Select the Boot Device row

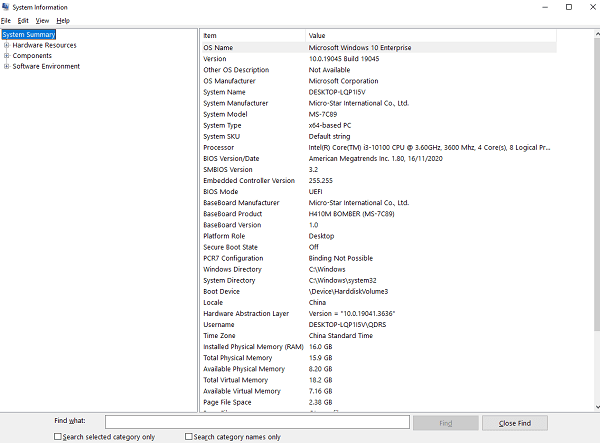pos(378,292)
